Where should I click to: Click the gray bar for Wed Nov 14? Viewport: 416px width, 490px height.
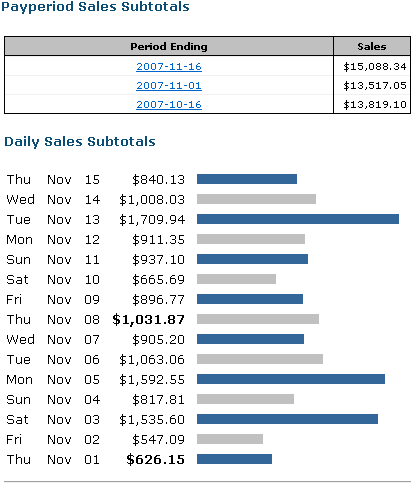(x=256, y=199)
